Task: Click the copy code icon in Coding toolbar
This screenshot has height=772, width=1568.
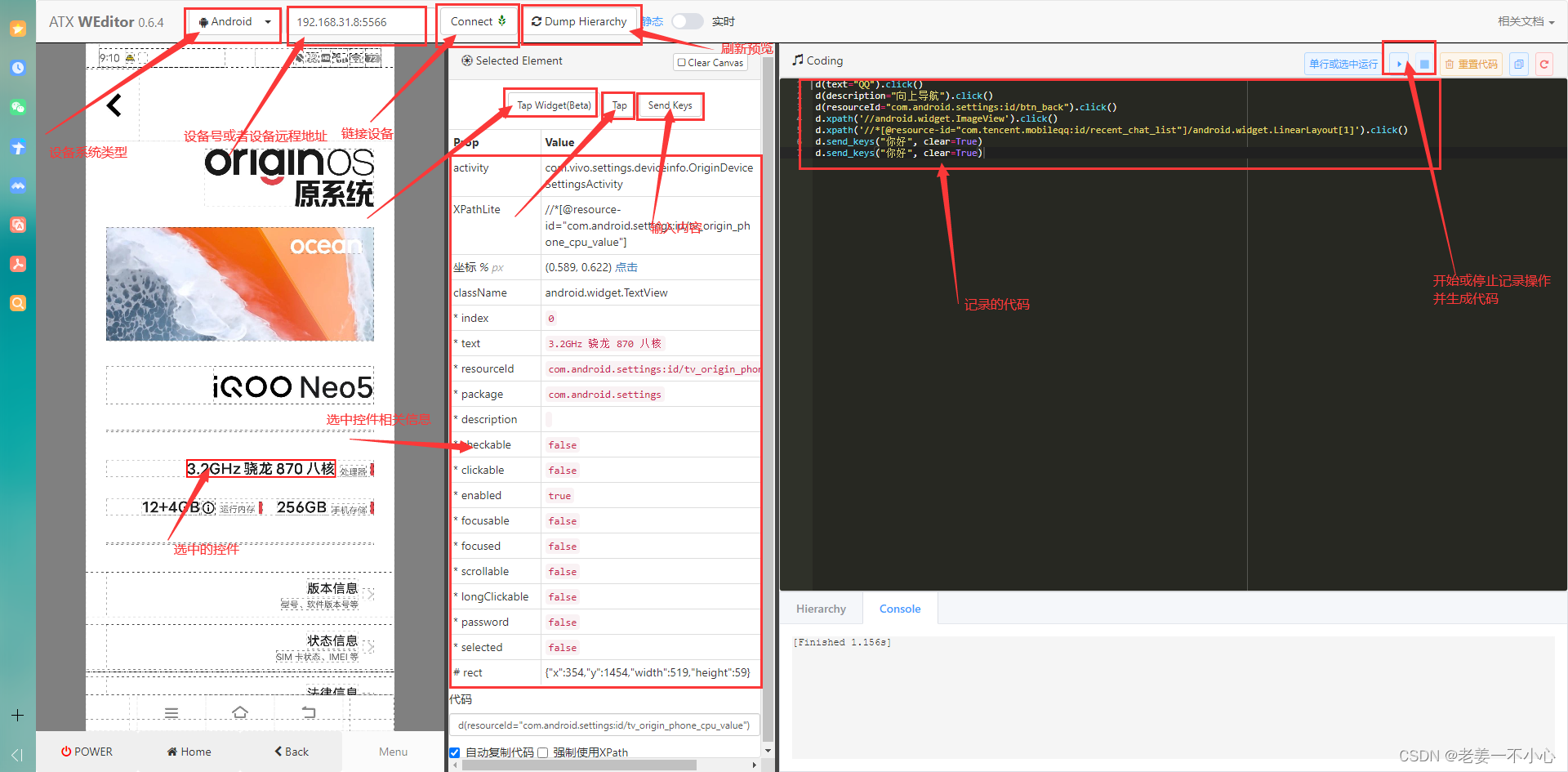Action: (1519, 64)
